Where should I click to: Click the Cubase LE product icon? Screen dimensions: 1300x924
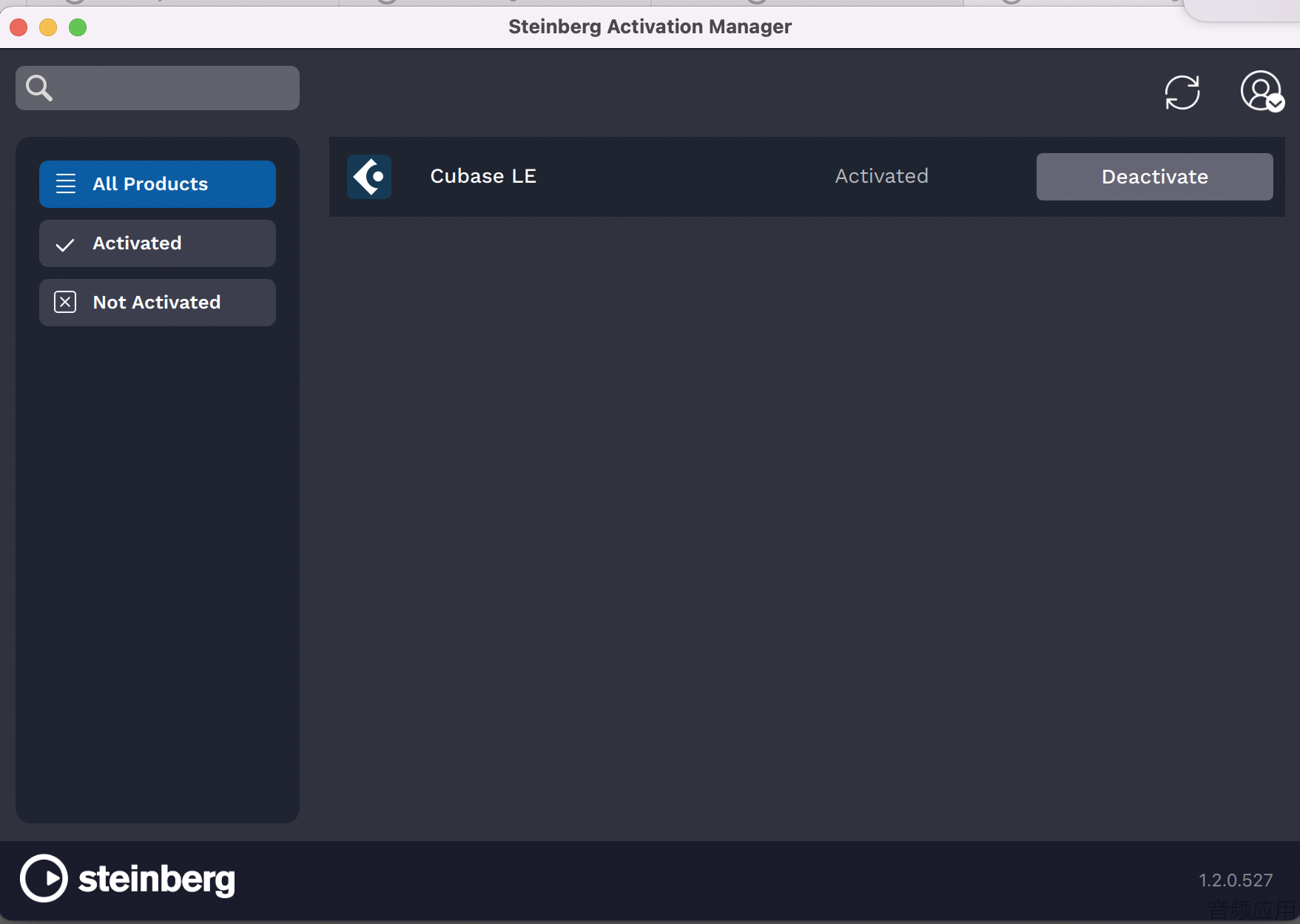[x=369, y=177]
